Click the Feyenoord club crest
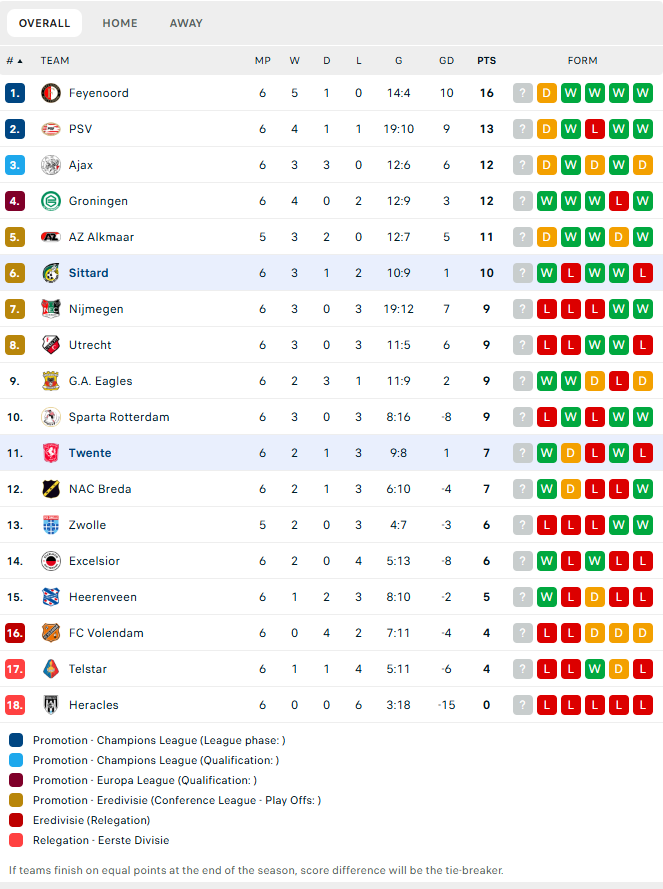The image size is (663, 889). [x=51, y=93]
